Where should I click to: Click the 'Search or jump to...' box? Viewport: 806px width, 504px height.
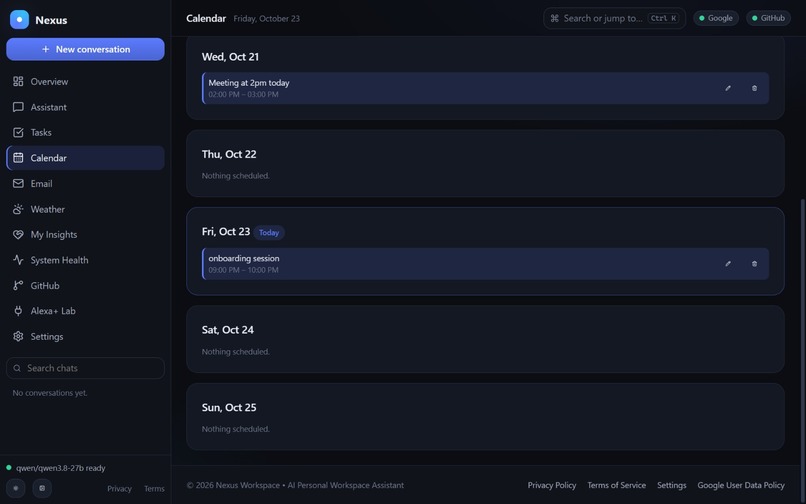pyautogui.click(x=614, y=19)
